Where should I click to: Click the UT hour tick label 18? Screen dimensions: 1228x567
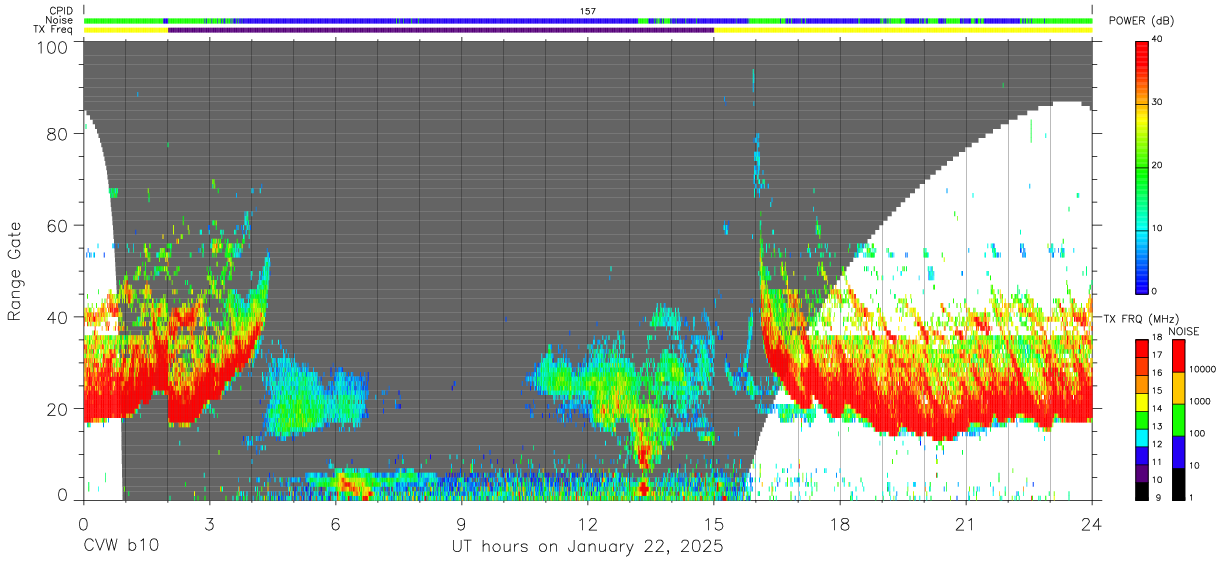tap(839, 523)
